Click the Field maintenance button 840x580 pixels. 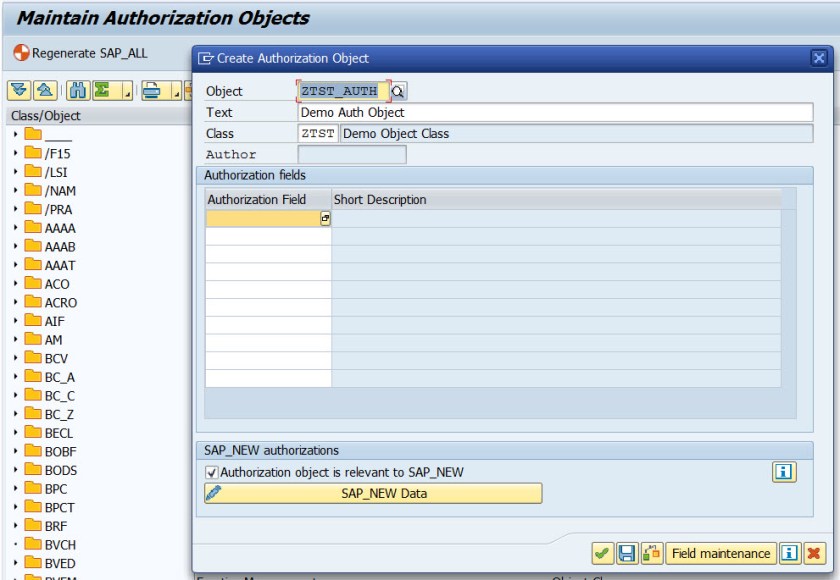721,553
